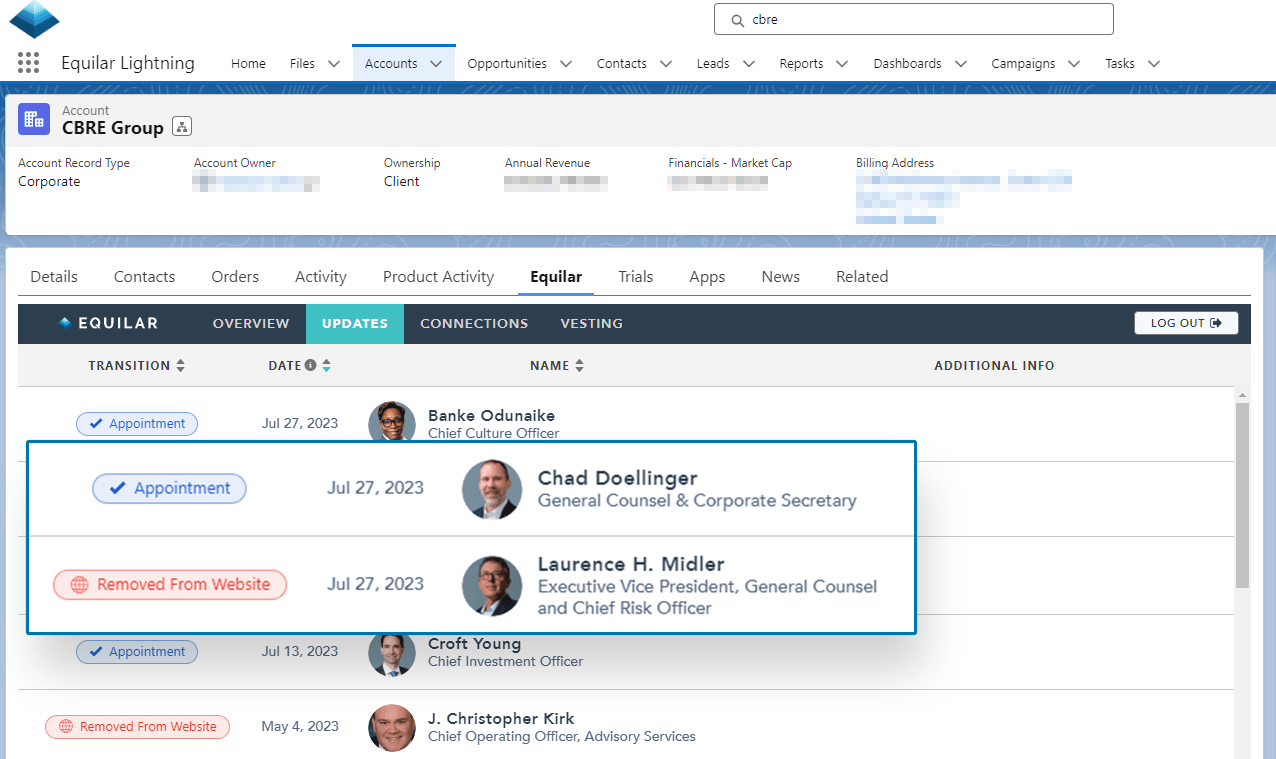Expand the Accounts tab dropdown chevron
1276x759 pixels.
point(436,63)
